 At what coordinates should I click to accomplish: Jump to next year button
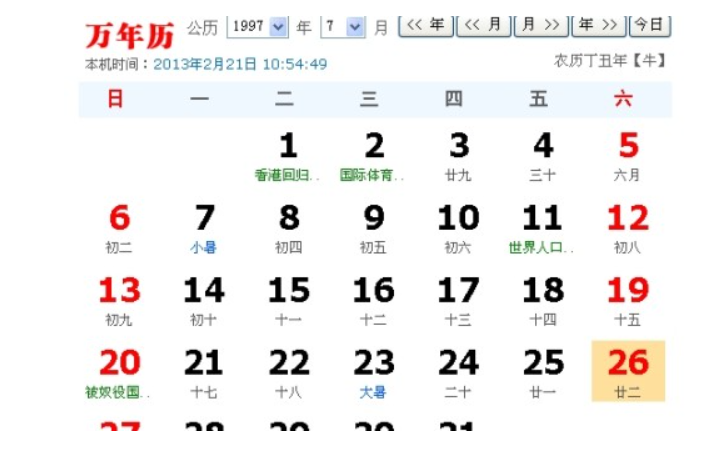coord(598,26)
